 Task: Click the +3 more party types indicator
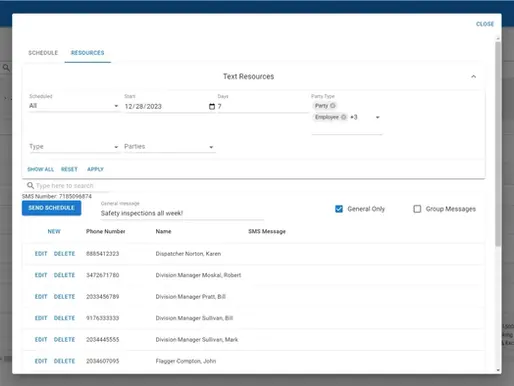coord(354,117)
